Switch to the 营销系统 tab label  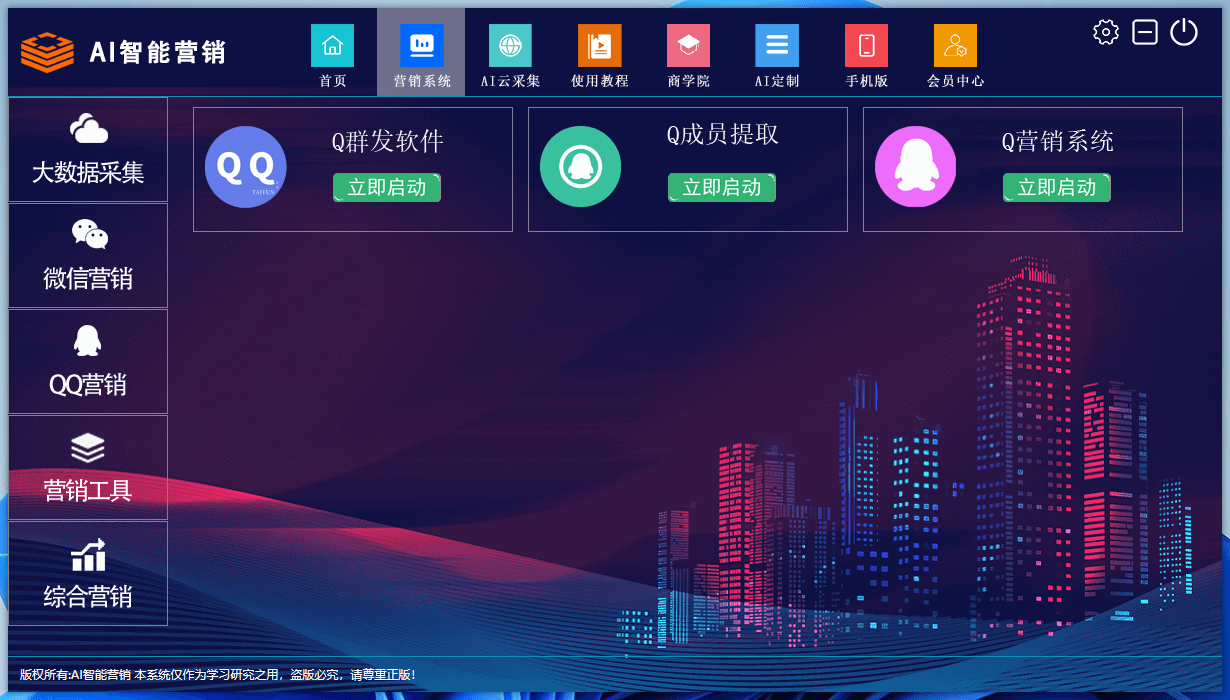click(421, 81)
